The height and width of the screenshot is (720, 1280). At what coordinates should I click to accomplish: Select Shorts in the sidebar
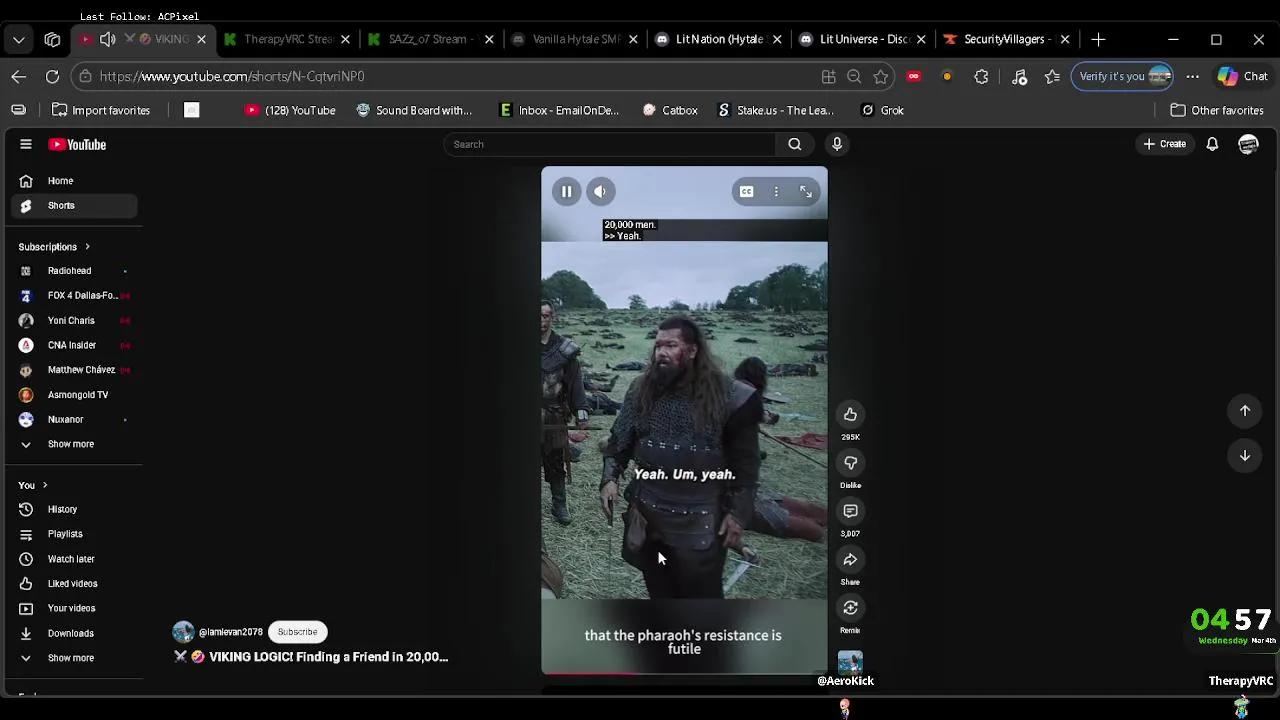click(75, 205)
